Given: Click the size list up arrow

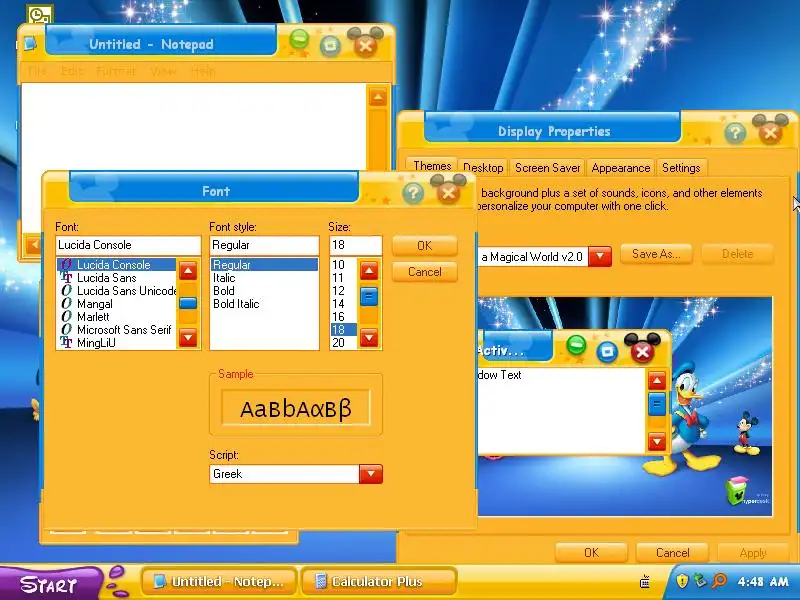Looking at the screenshot, I should coord(369,271).
